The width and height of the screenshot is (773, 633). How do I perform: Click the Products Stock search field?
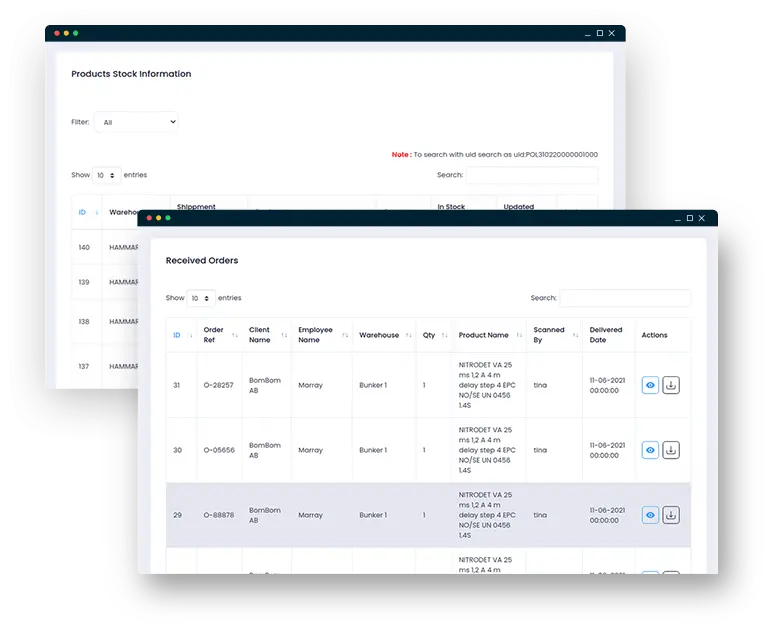pos(532,175)
